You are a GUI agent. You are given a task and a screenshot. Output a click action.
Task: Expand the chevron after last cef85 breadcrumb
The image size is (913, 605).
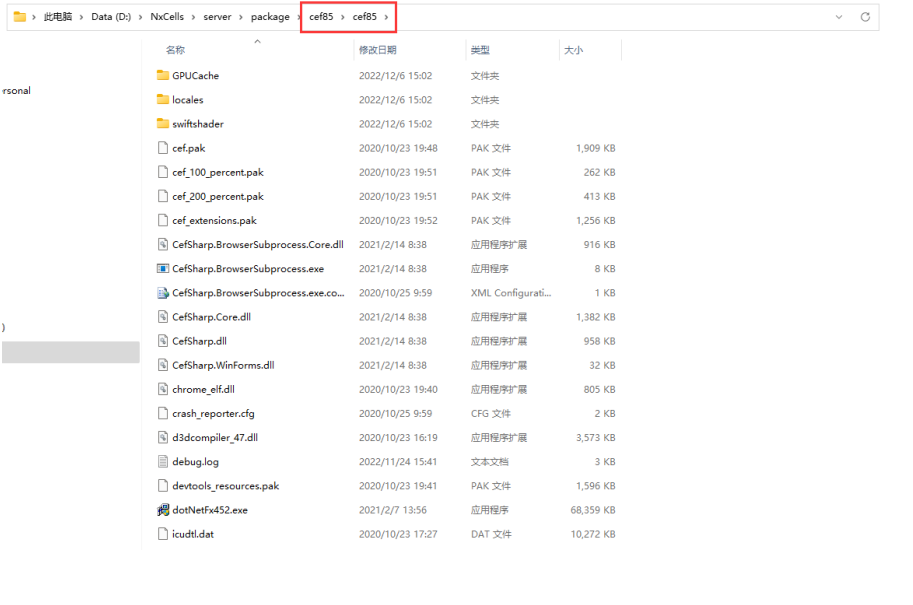[386, 17]
